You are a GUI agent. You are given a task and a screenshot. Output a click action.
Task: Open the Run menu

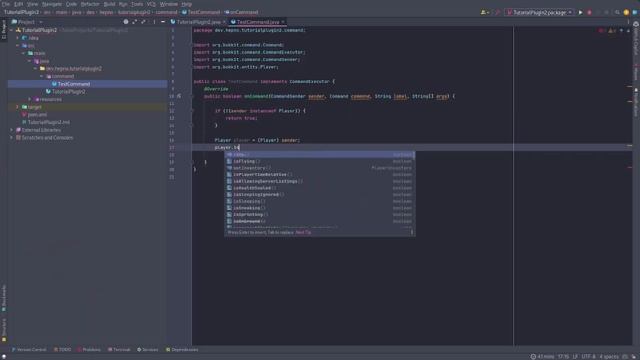click(x=123, y=4)
